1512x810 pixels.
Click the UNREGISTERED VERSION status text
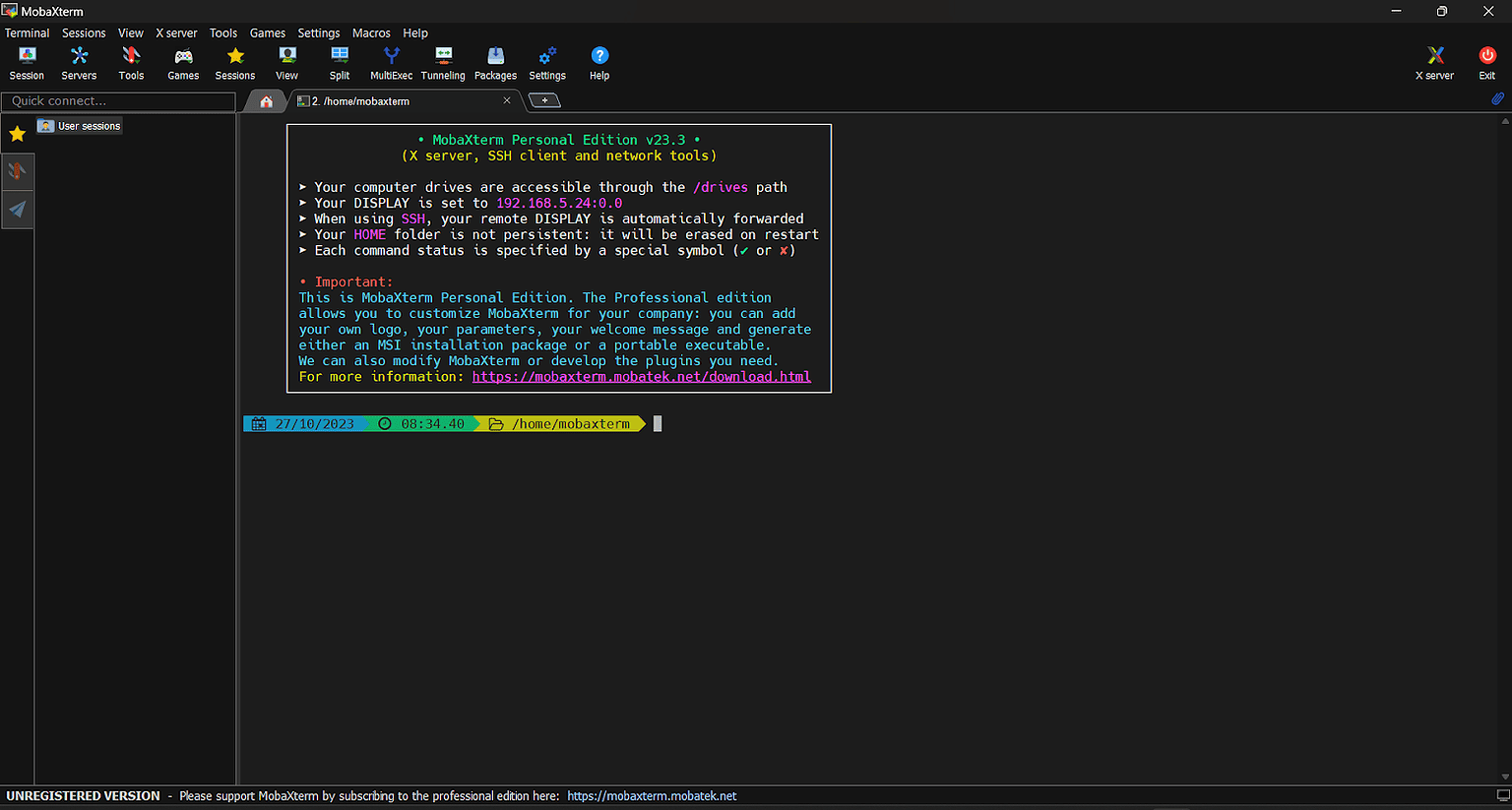[83, 796]
